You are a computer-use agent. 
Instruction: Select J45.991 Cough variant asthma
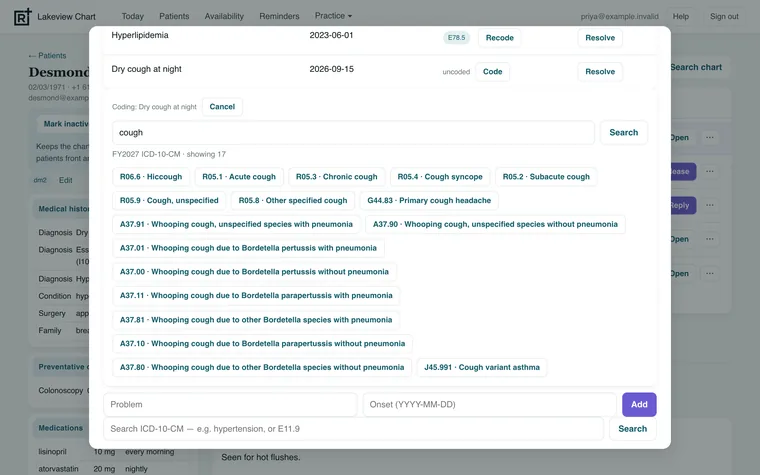point(482,367)
